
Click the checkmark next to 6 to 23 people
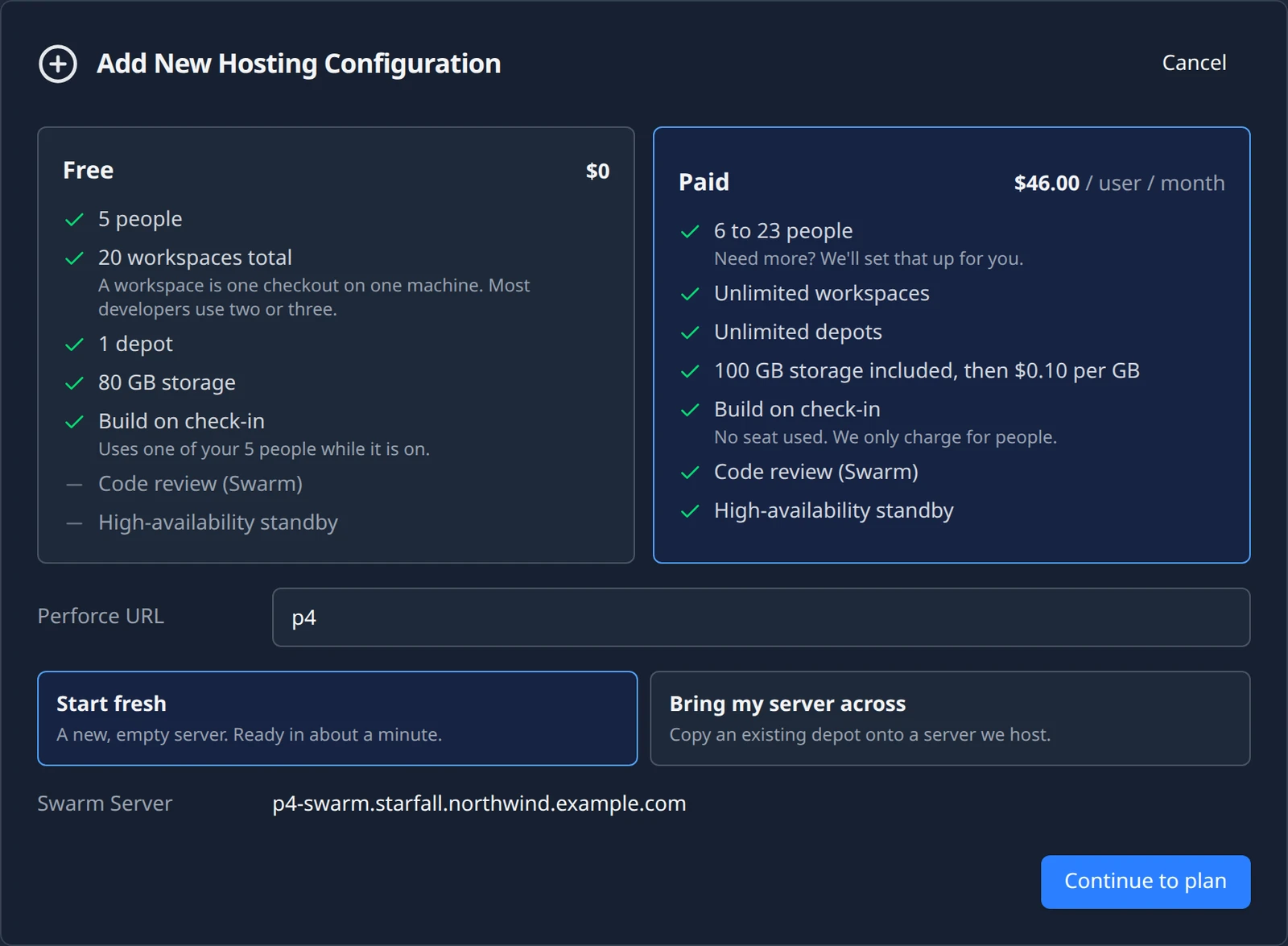(x=690, y=232)
